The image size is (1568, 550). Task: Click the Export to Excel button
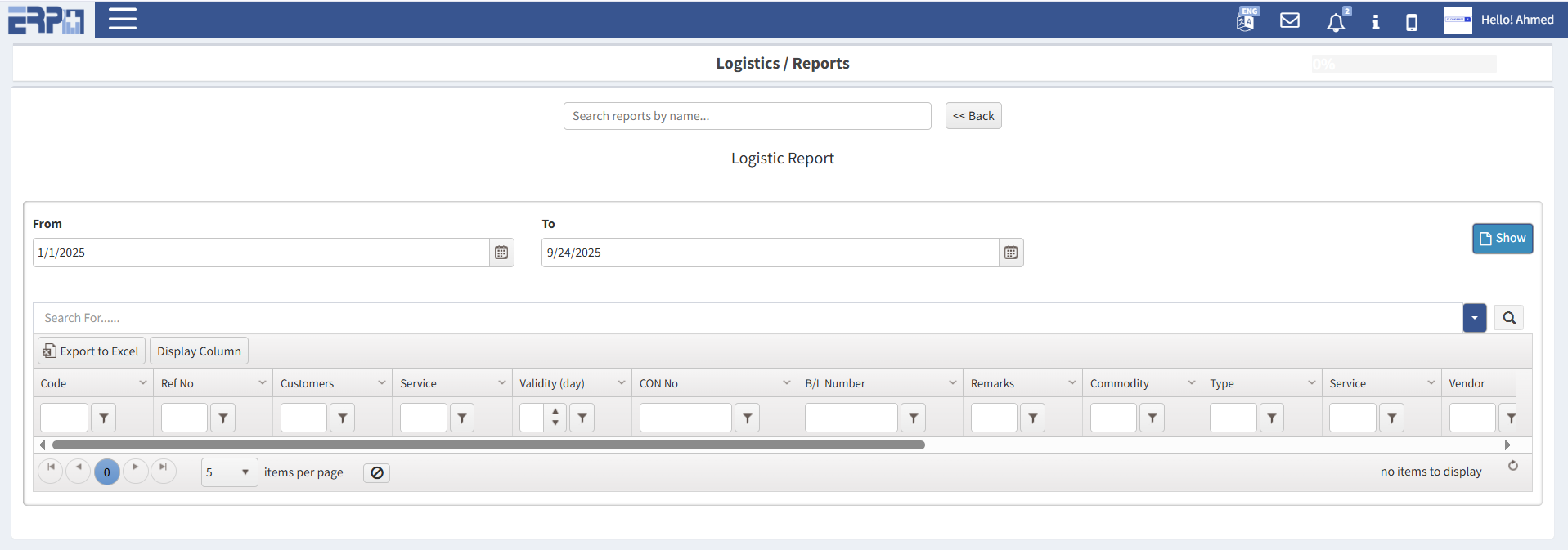pos(92,351)
